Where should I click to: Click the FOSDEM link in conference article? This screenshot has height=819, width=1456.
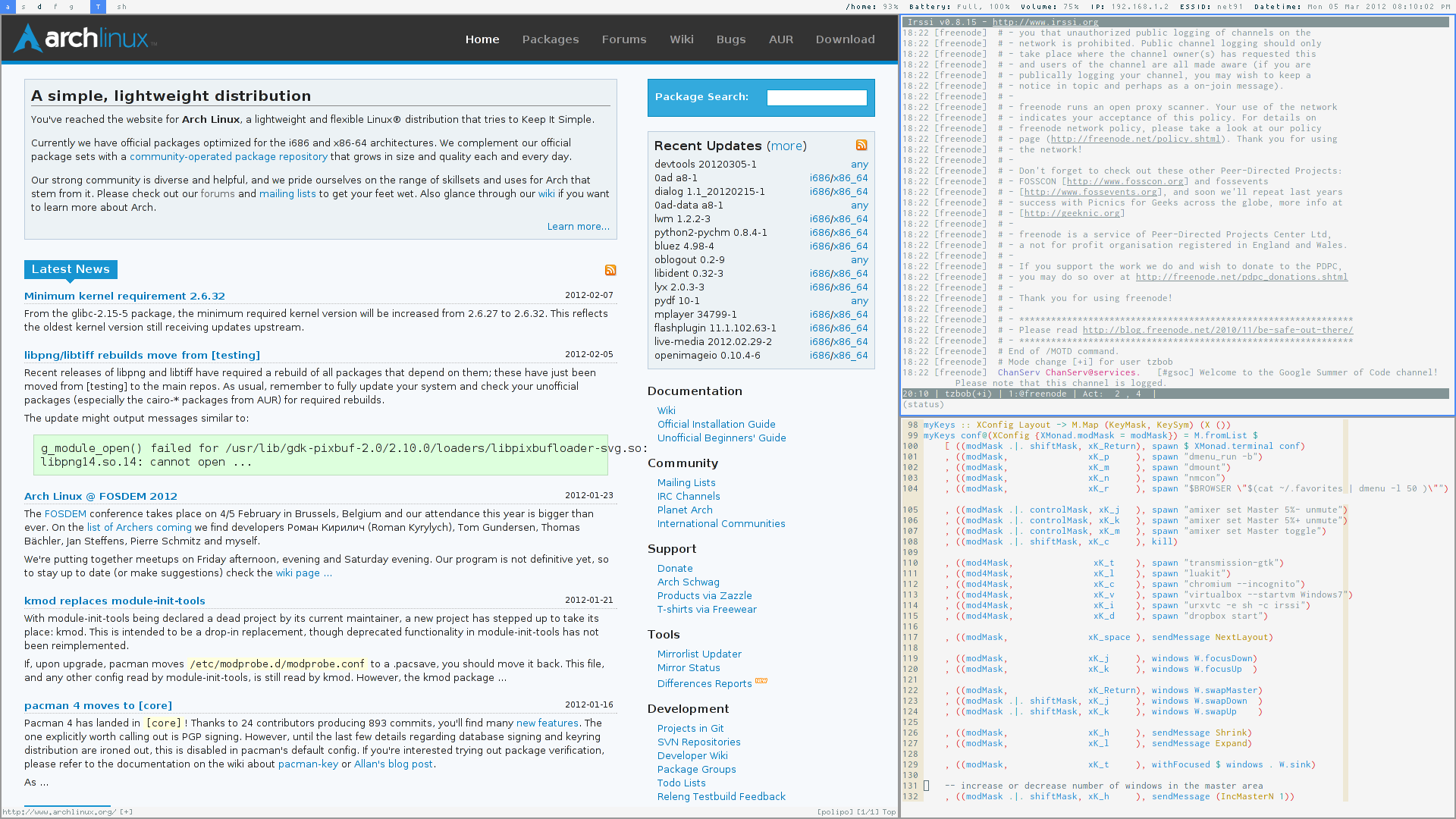pos(65,514)
